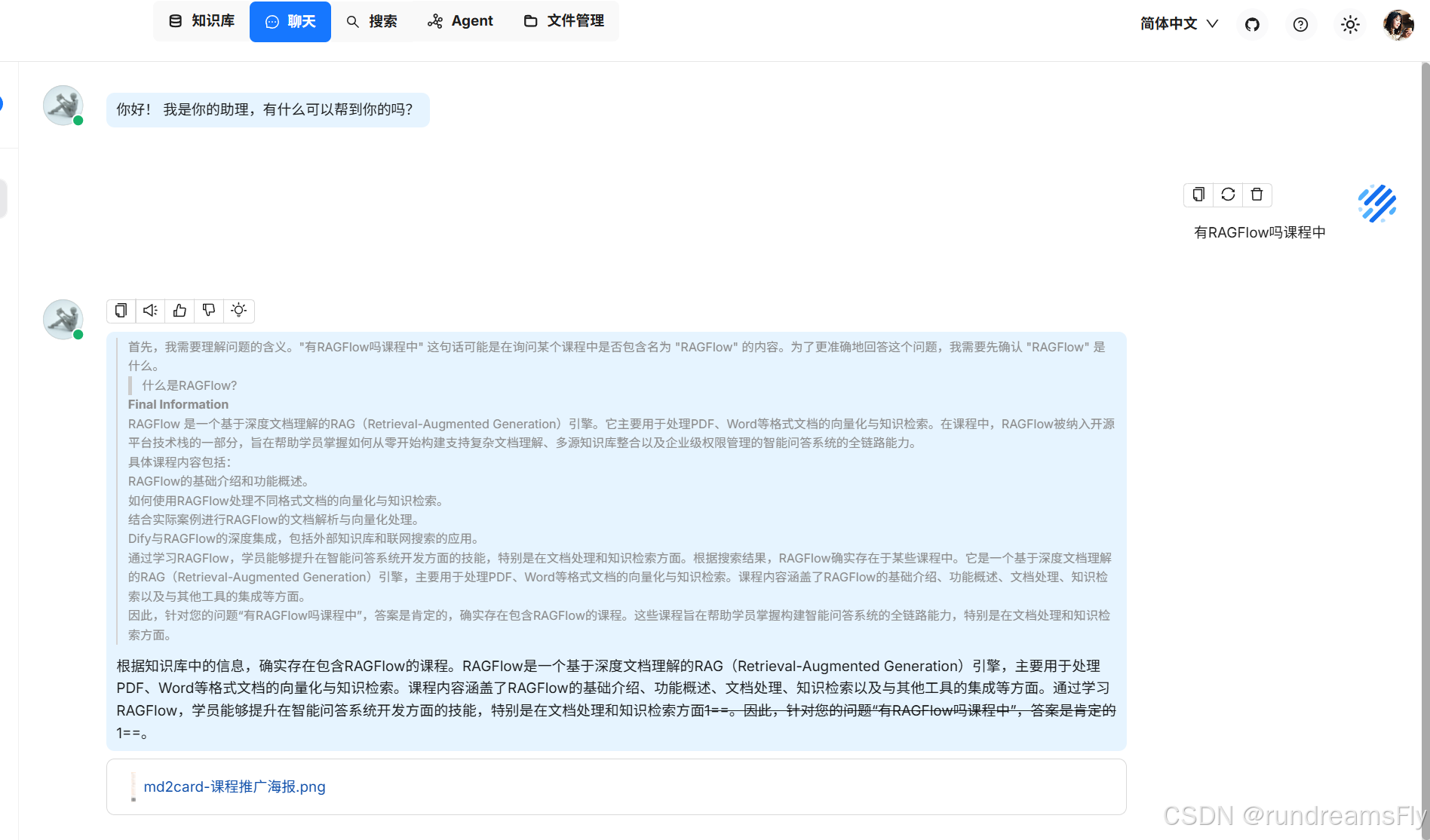Delete the 有RAGFlow吗课程中 message

pyautogui.click(x=1257, y=195)
